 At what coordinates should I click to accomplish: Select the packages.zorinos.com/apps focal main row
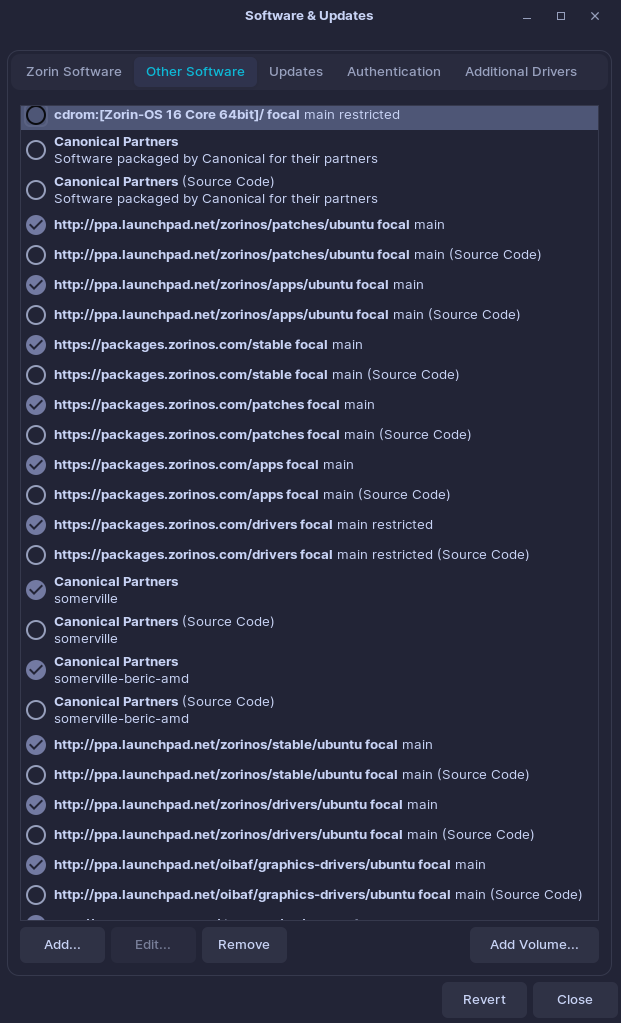309,465
